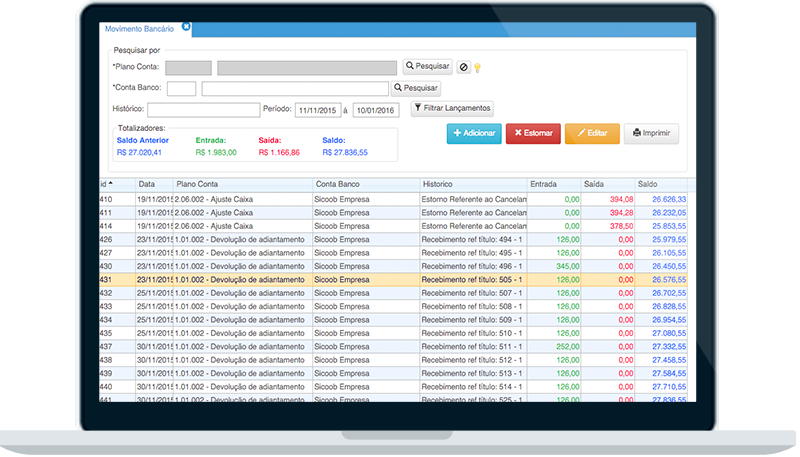Click 'Recebimento ref título: 514 - 1'
The height and width of the screenshot is (457, 800).
click(472, 387)
